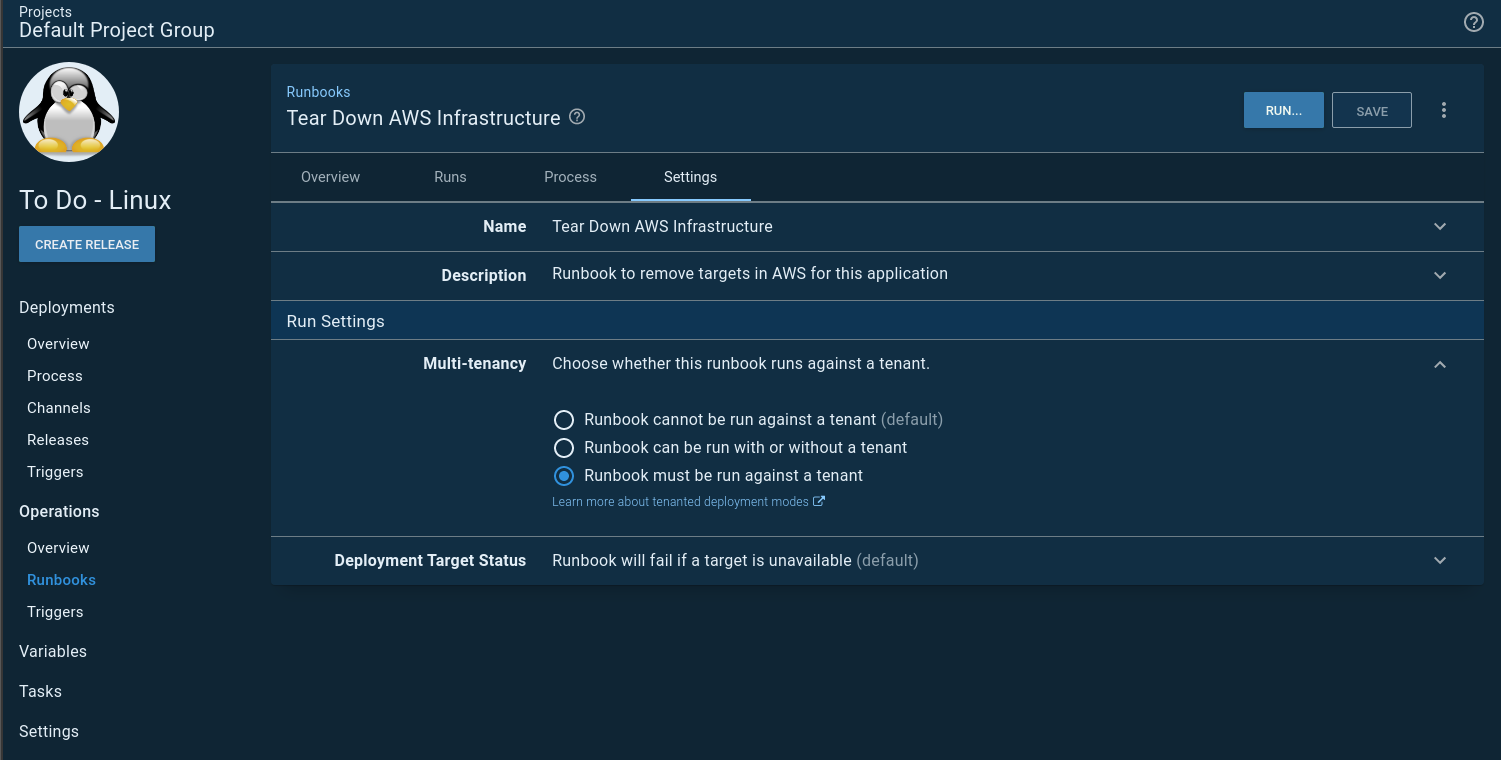Image resolution: width=1501 pixels, height=760 pixels.
Task: Click the penguin project logo
Action: coord(69,112)
